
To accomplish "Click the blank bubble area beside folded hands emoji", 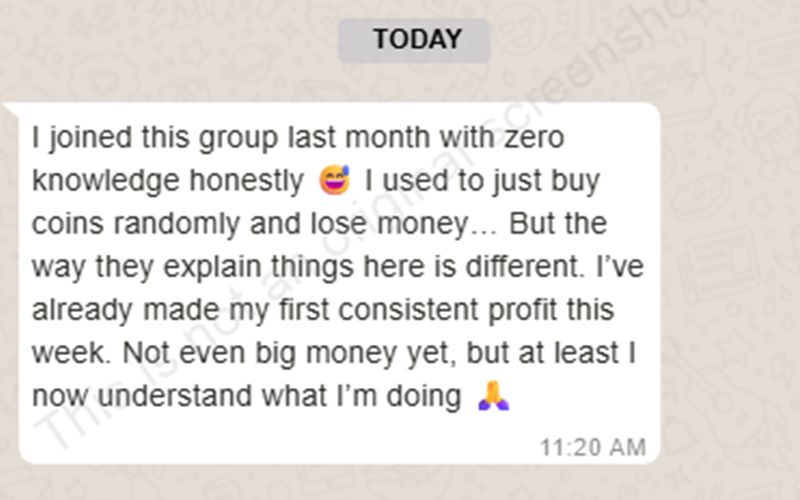I will (580, 397).
